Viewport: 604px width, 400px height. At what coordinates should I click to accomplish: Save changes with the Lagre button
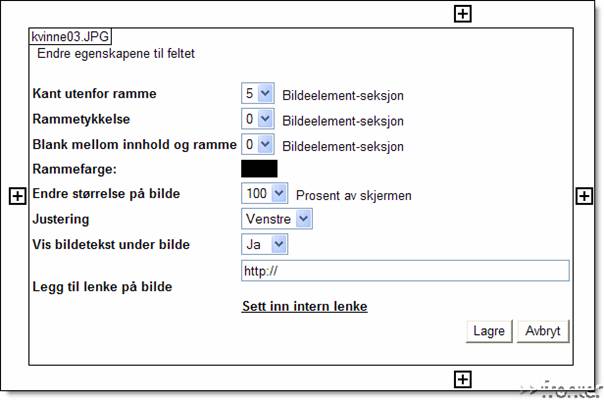pos(489,331)
